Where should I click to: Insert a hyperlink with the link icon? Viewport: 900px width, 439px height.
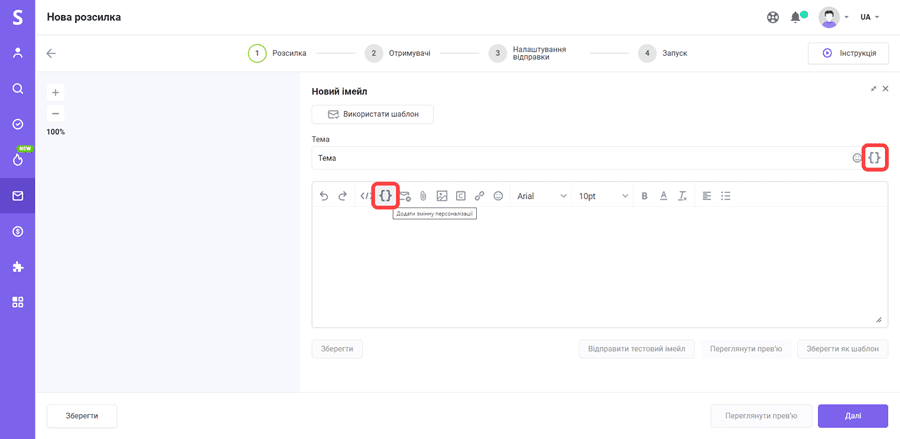point(479,196)
